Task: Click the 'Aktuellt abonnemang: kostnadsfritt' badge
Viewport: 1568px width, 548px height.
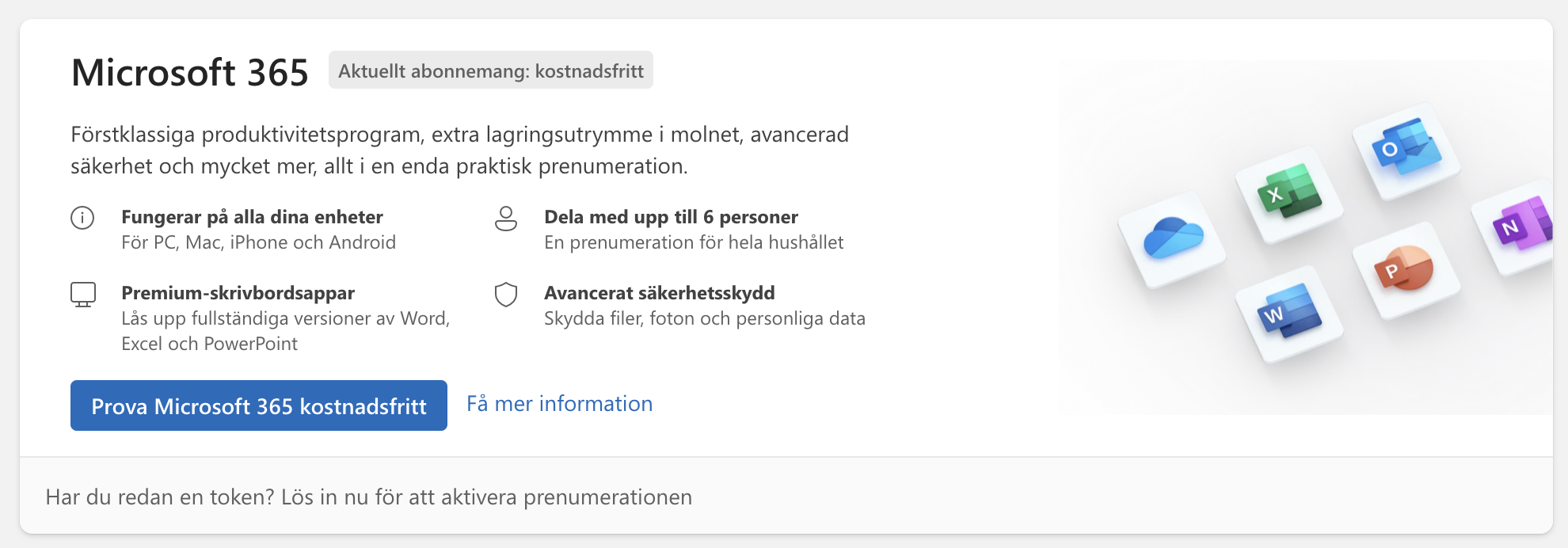Action: coord(491,70)
